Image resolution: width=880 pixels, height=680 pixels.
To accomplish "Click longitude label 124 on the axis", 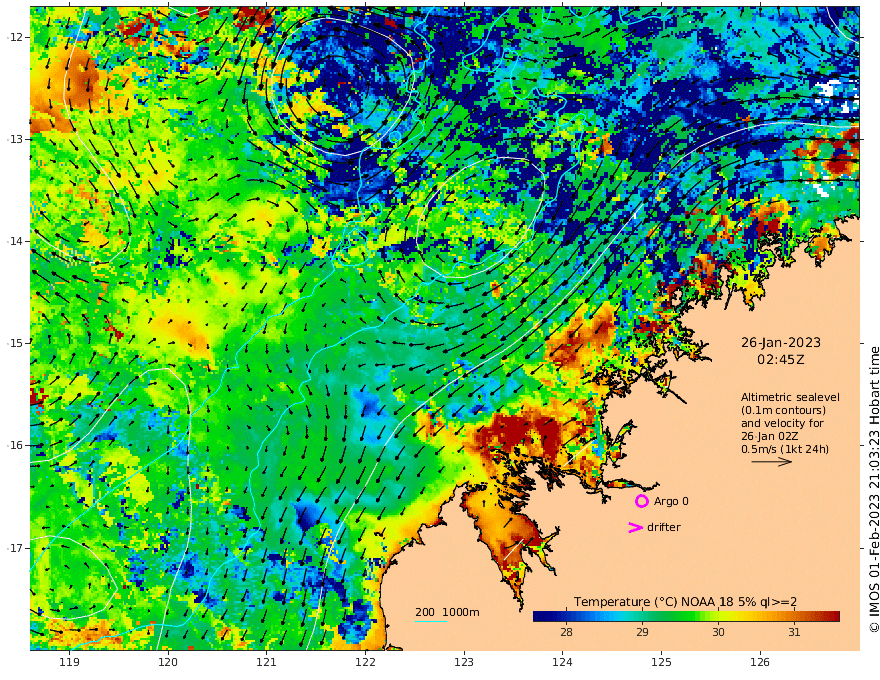I will [562, 662].
